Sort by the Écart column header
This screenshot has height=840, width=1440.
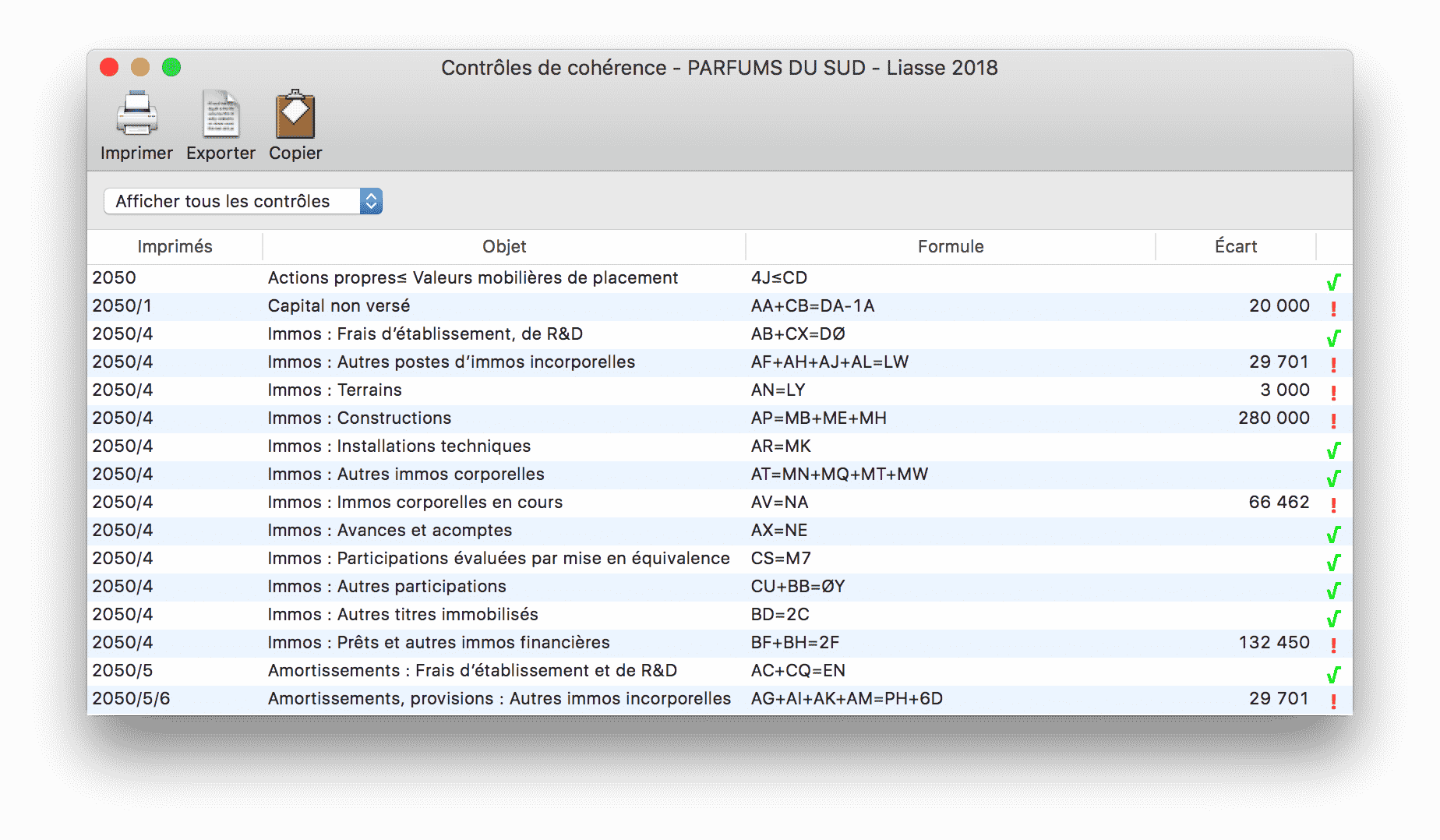(x=1236, y=246)
